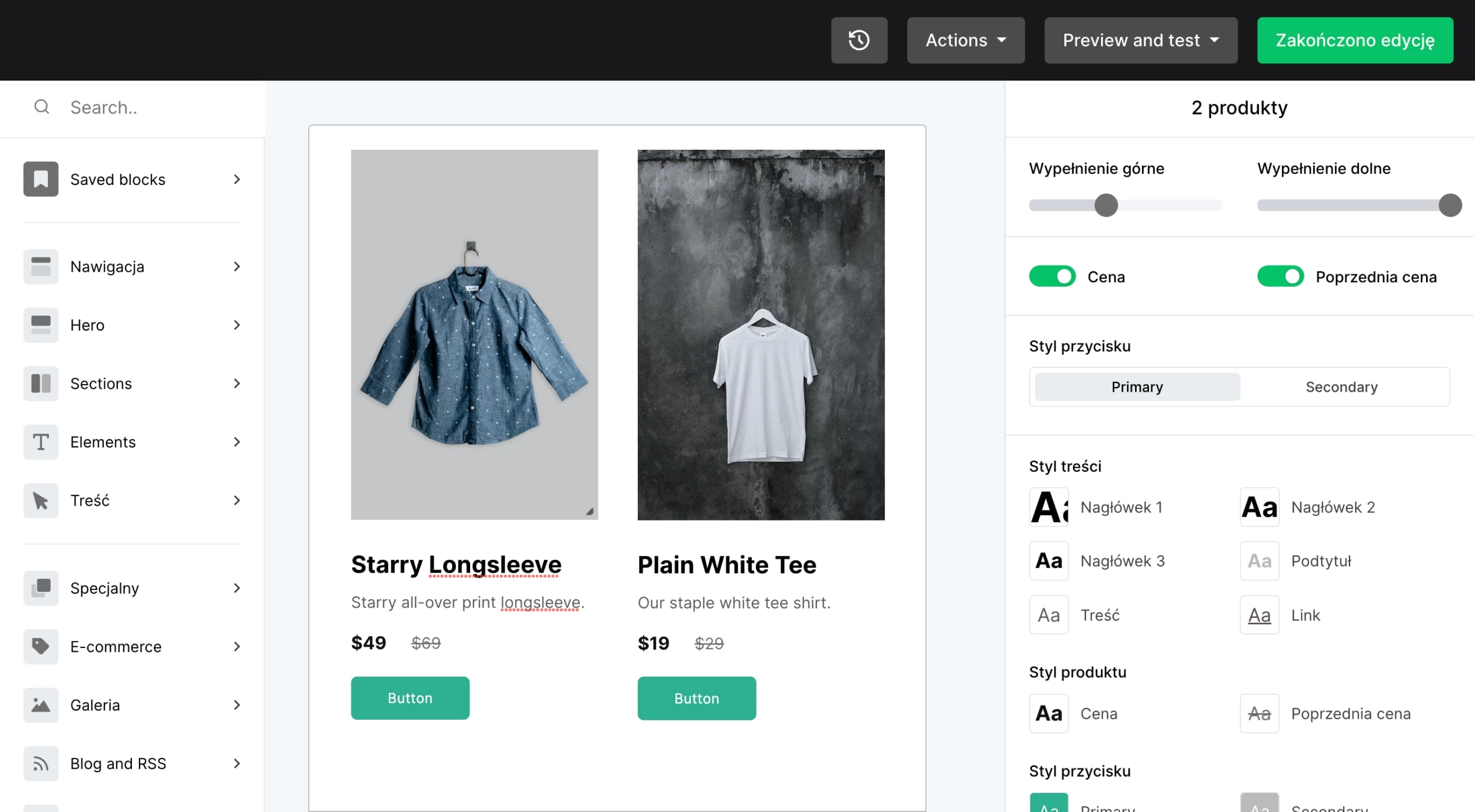Click the Button under Plain White Tee

(696, 699)
